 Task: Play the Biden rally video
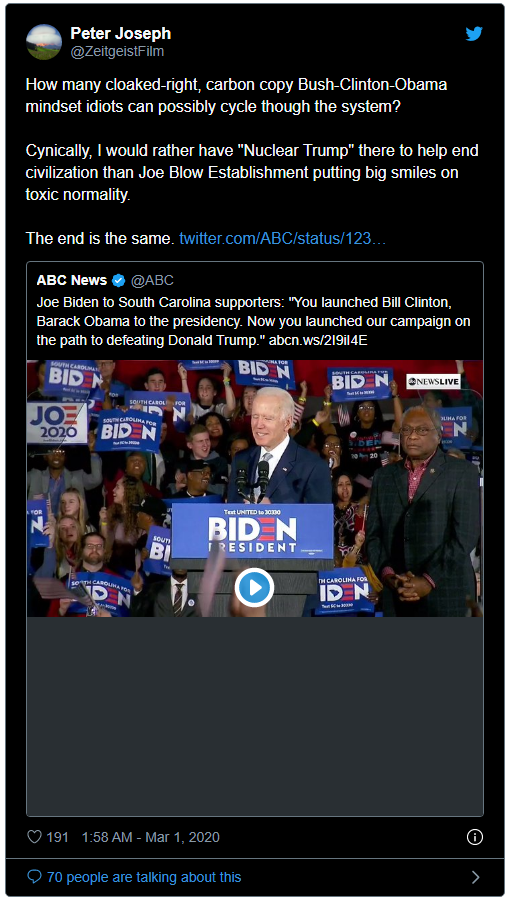pos(254,587)
